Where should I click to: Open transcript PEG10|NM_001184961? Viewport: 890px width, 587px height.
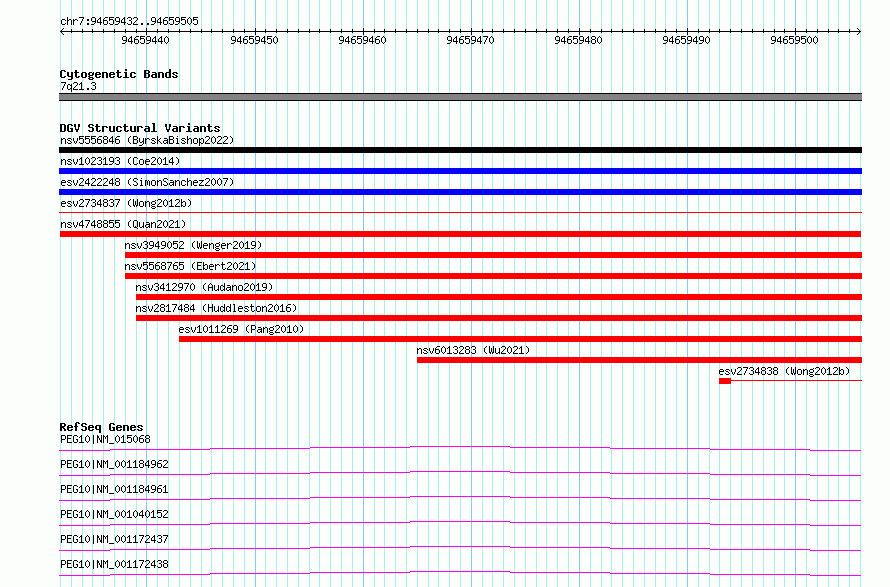pos(114,489)
